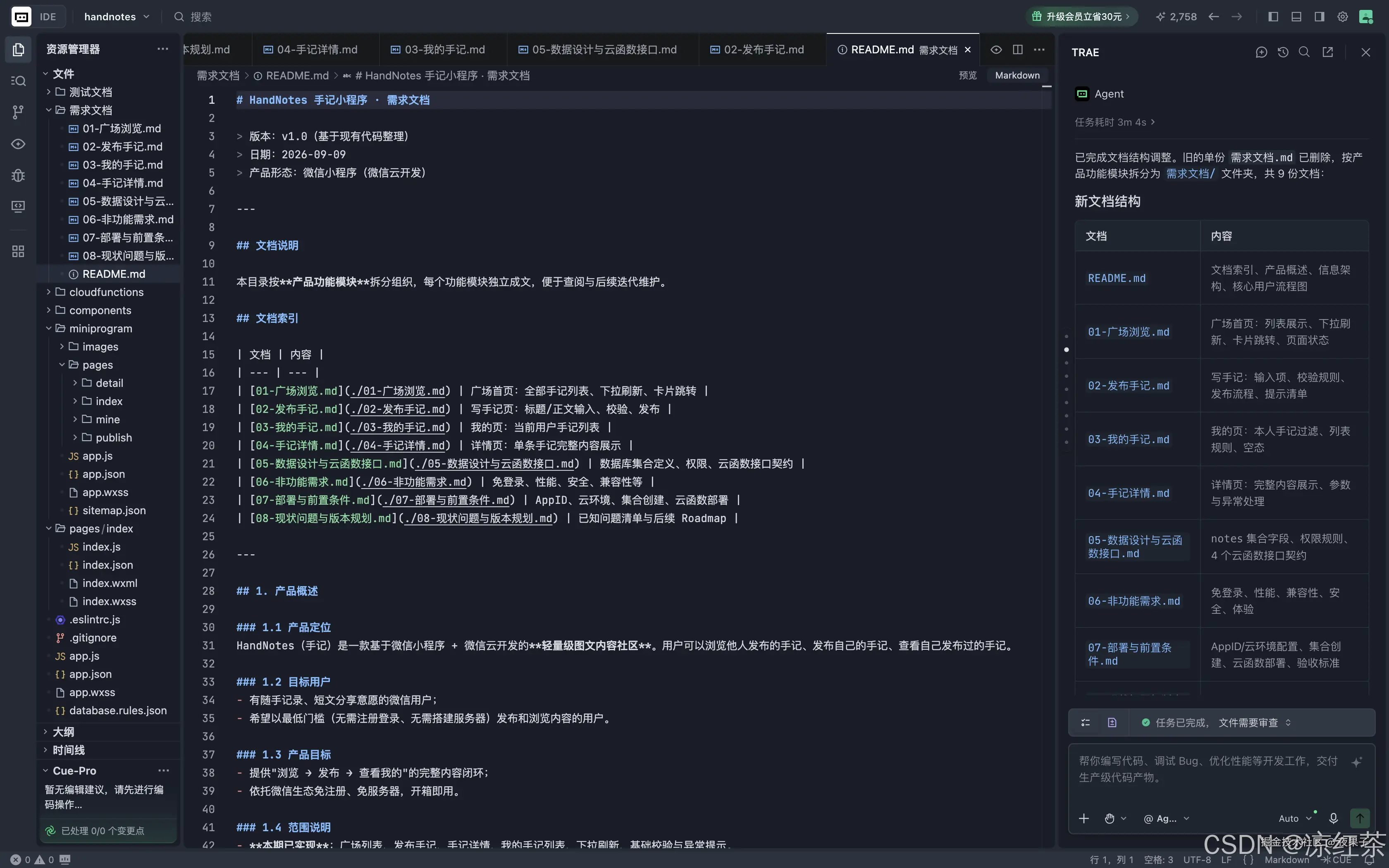This screenshot has width=1389, height=868.
Task: Close the TRAE panel
Action: [1365, 52]
